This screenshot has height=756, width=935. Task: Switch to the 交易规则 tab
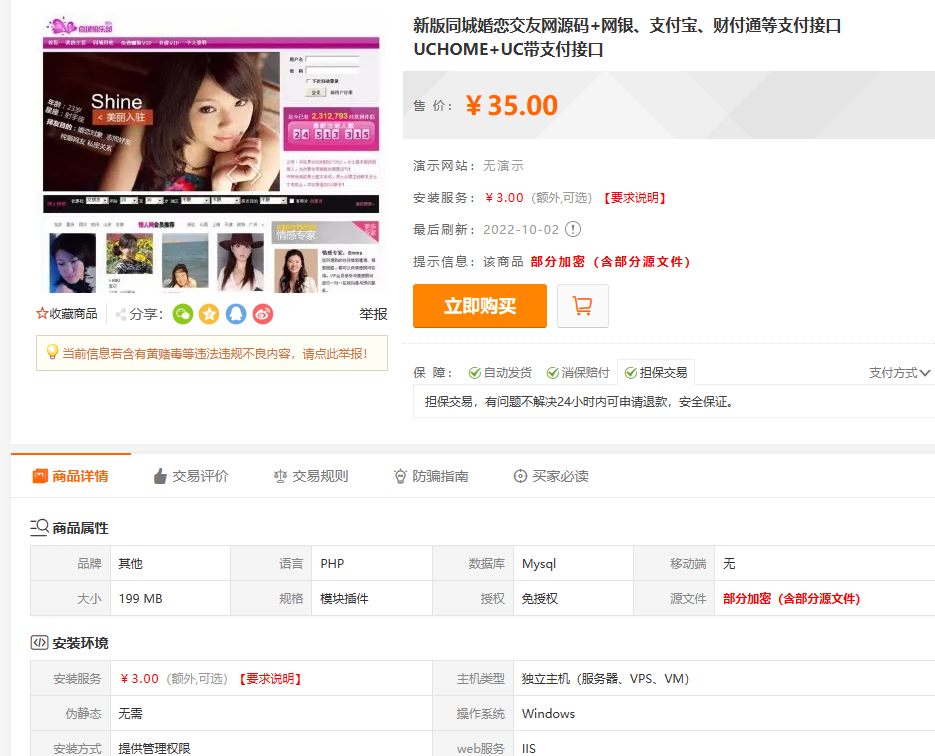311,476
